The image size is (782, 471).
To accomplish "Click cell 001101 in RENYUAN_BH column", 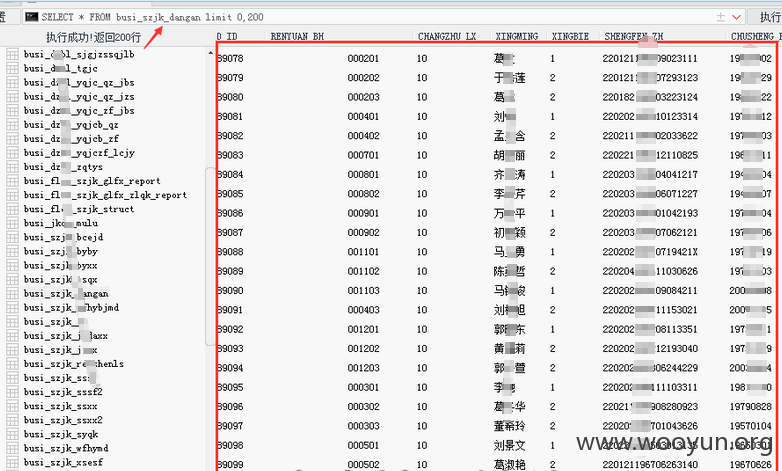I will pos(363,252).
